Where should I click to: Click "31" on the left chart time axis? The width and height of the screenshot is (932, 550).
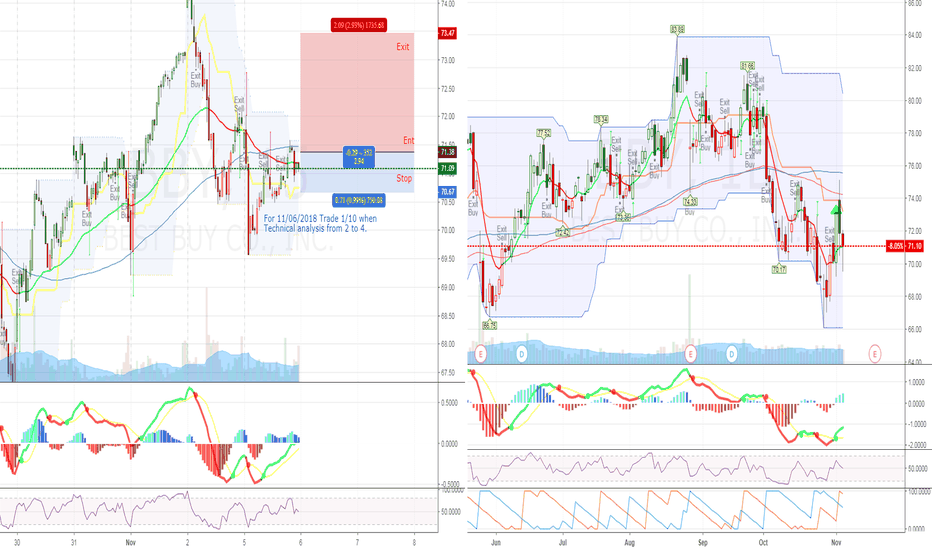pos(74,542)
